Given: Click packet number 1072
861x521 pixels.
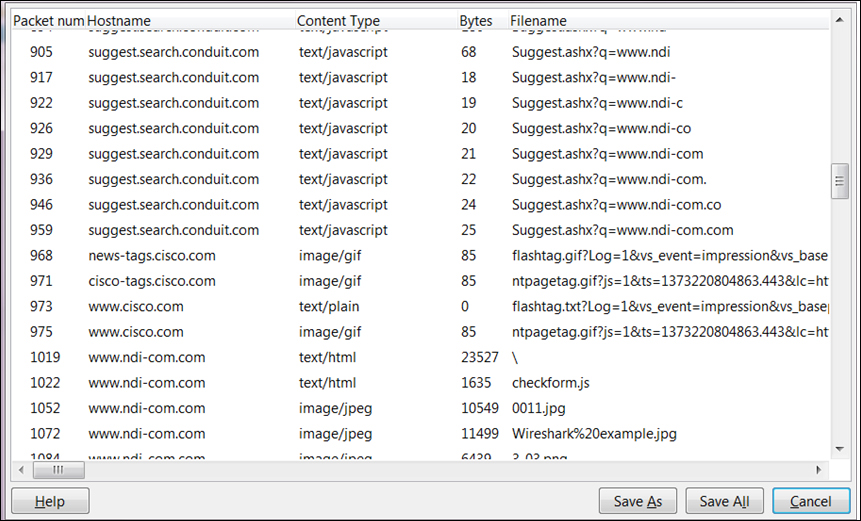Looking at the screenshot, I should 44,434.
